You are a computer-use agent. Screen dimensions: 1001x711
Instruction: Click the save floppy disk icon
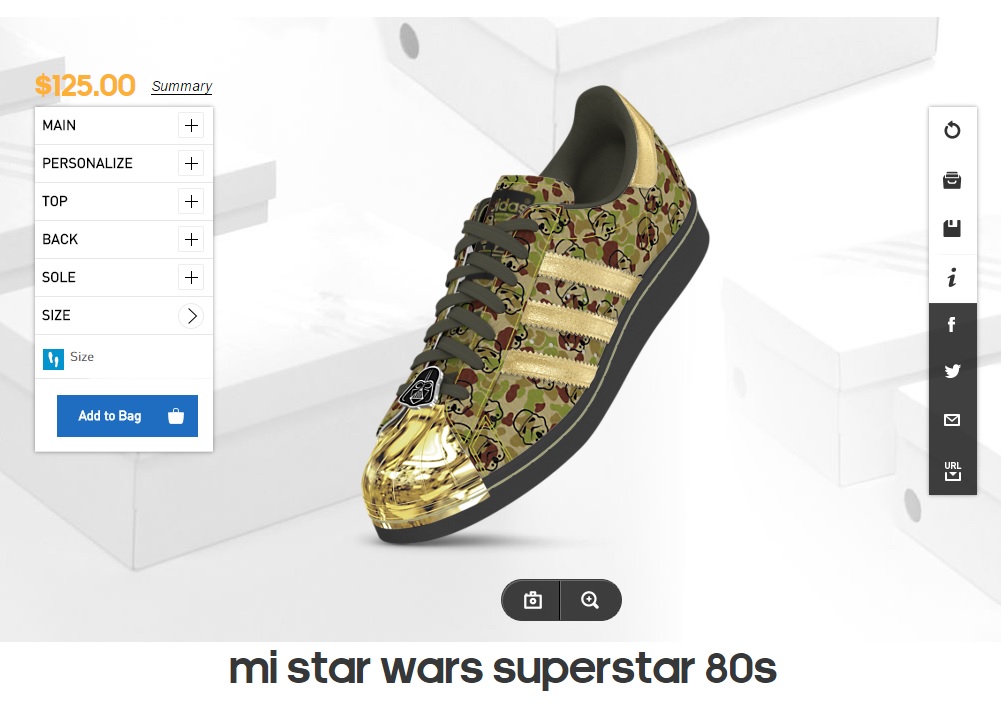click(x=952, y=228)
